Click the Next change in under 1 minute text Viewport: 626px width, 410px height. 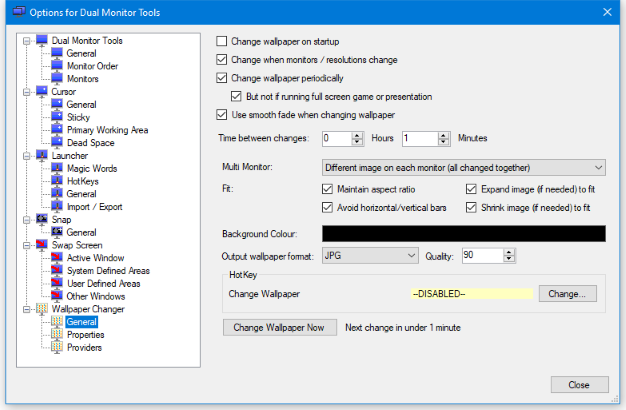403,327
